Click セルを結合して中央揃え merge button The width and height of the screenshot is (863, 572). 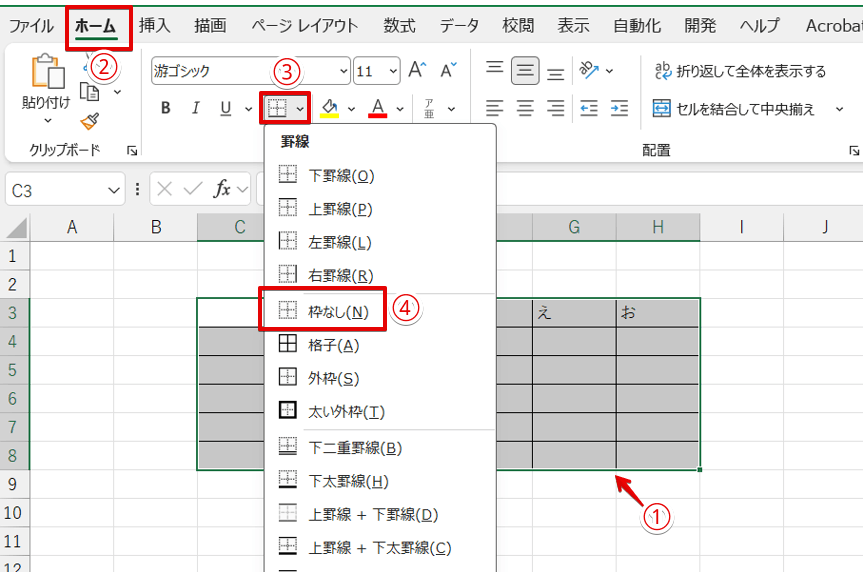pyautogui.click(x=733, y=109)
